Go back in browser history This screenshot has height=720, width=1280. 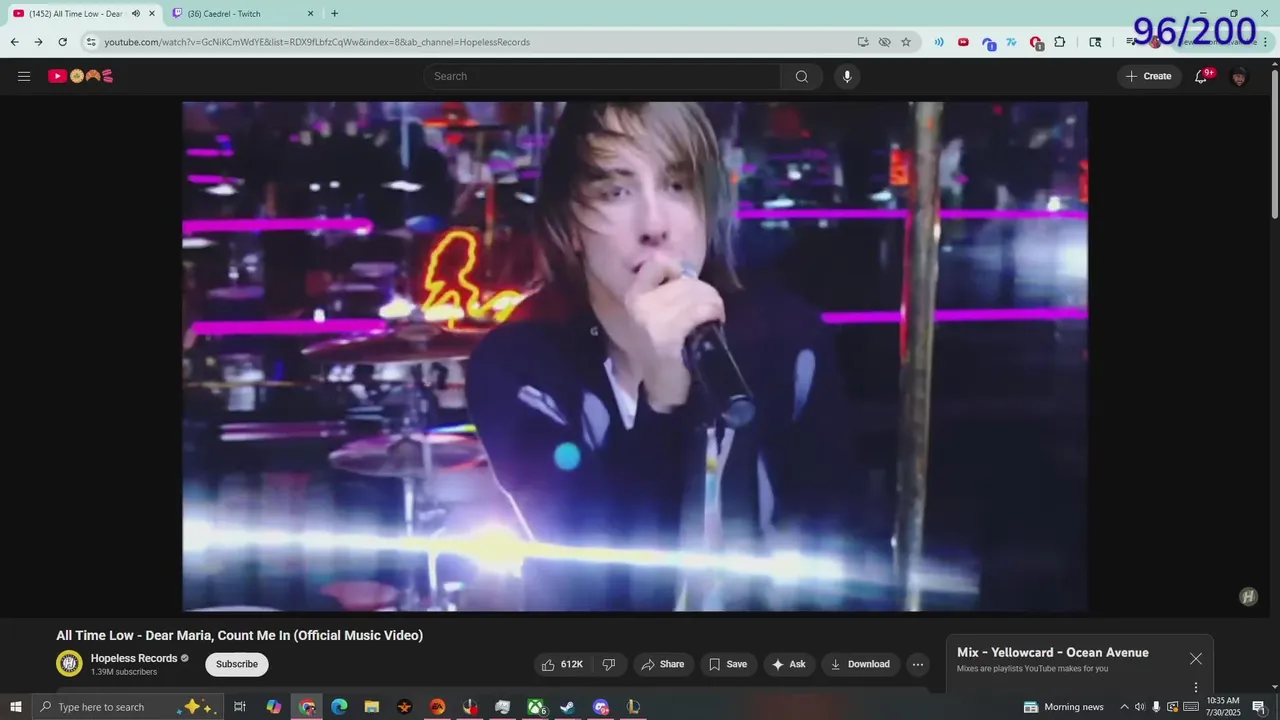pos(14,42)
